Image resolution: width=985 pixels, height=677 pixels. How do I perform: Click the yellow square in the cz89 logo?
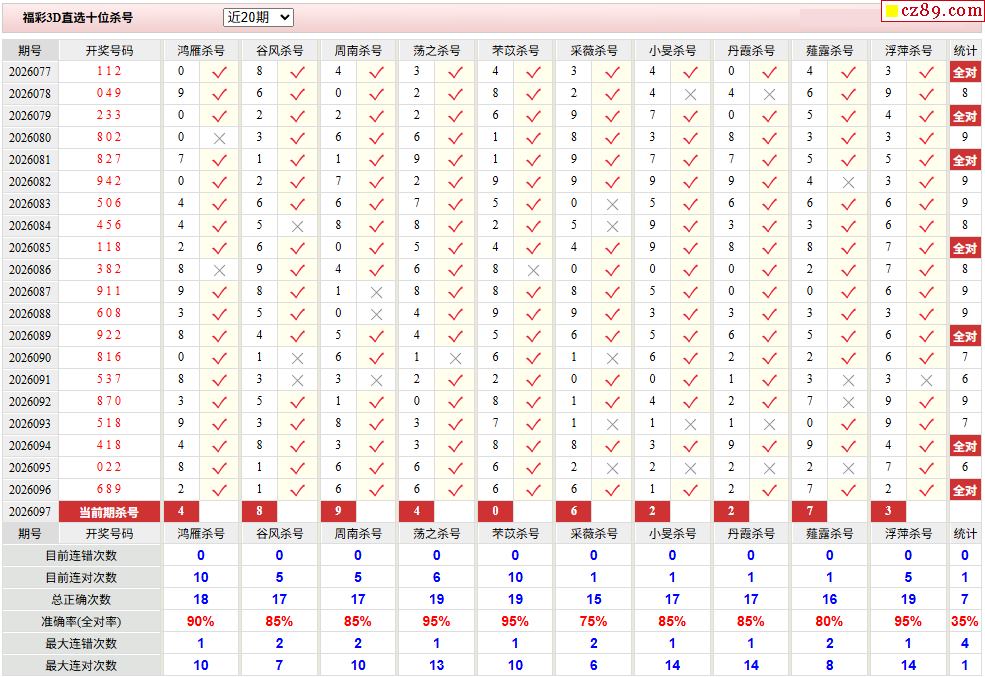click(891, 12)
